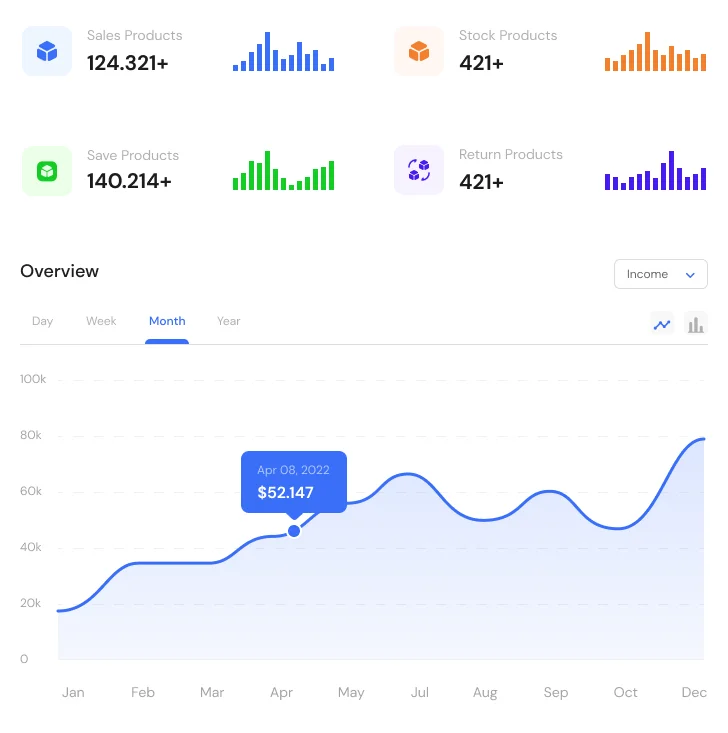Image resolution: width=728 pixels, height=733 pixels.
Task: Switch to bar chart view icon
Action: coord(696,324)
